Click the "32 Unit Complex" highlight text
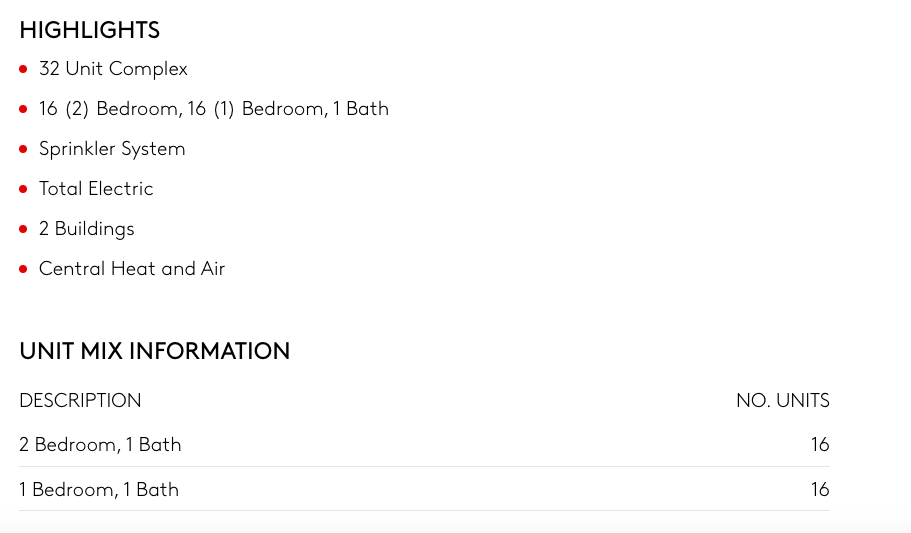 (113, 69)
